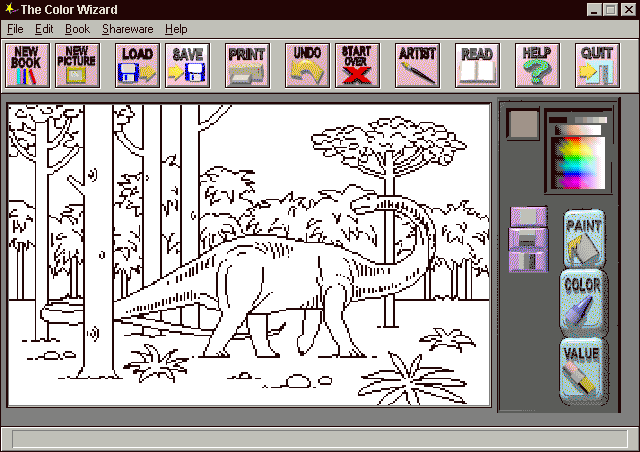Click the Load floppy disk button
Image resolution: width=640 pixels, height=452 pixels.
point(137,65)
